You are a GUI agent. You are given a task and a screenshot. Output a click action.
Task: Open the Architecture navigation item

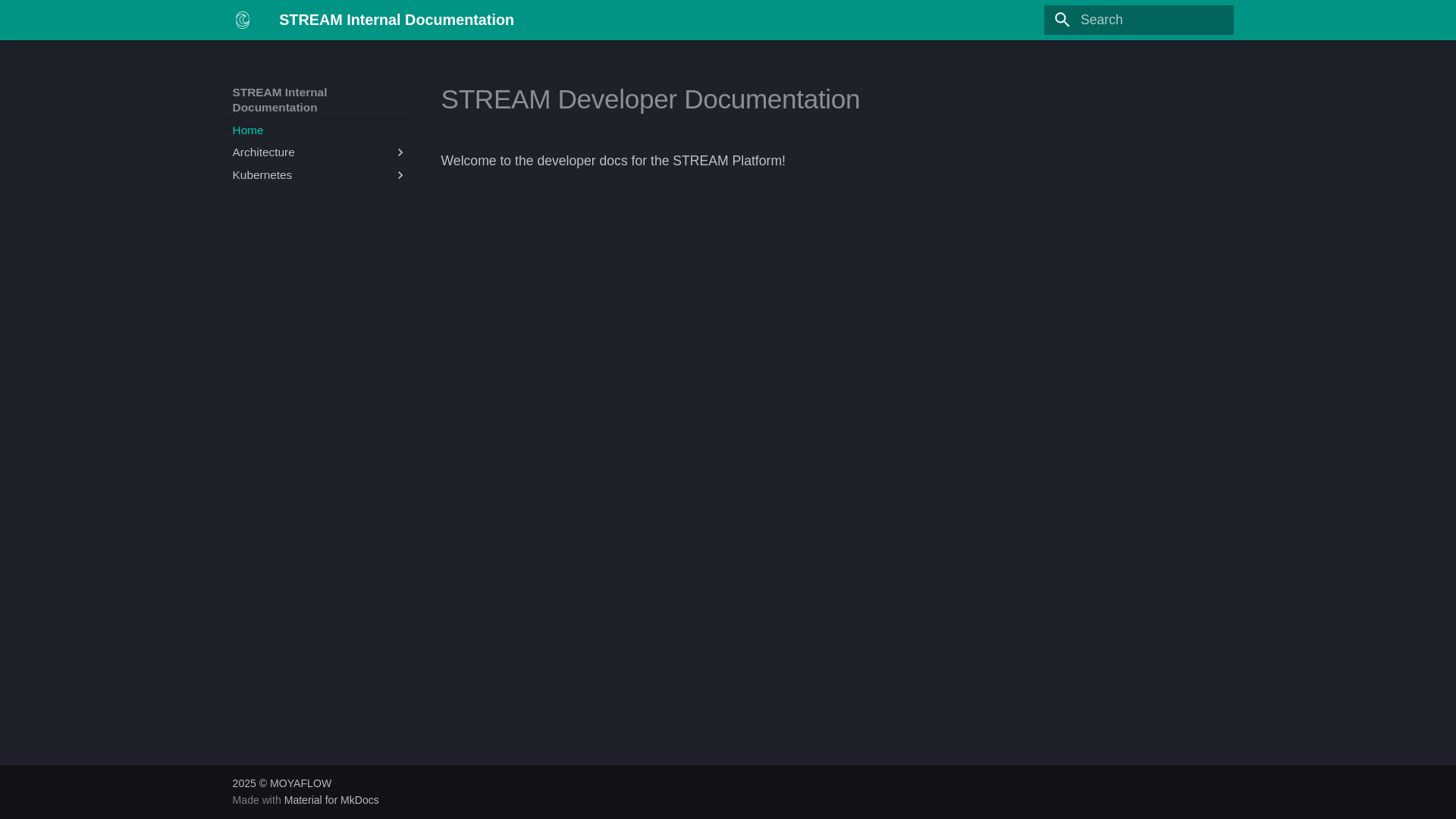[x=264, y=152]
